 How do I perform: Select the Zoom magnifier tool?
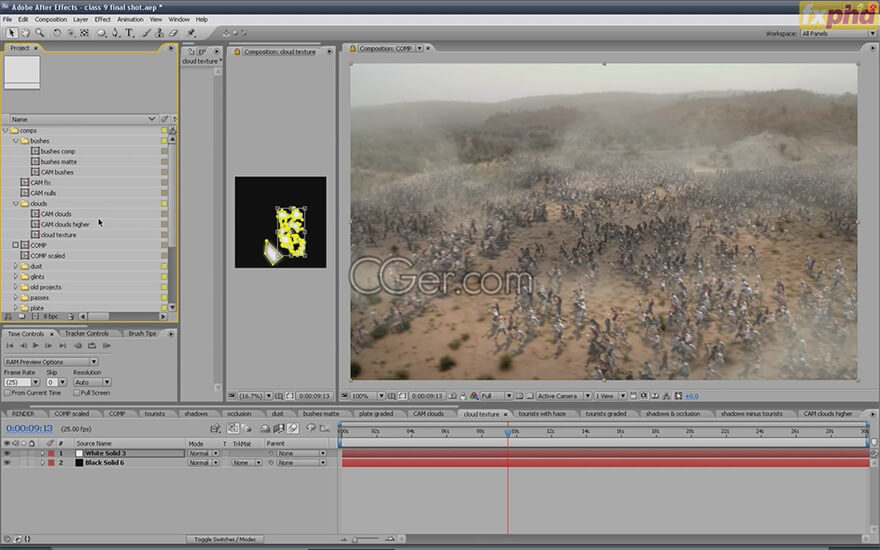coord(40,33)
